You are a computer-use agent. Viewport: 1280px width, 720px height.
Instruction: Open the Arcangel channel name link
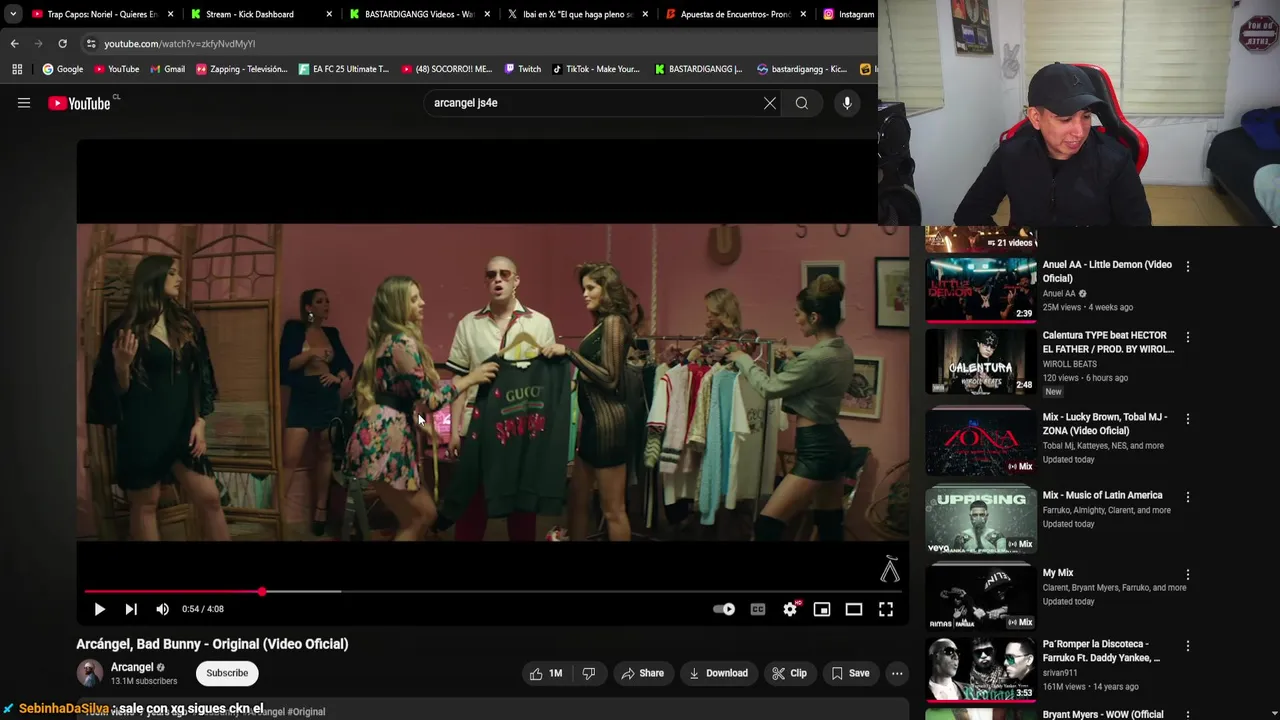coord(132,667)
